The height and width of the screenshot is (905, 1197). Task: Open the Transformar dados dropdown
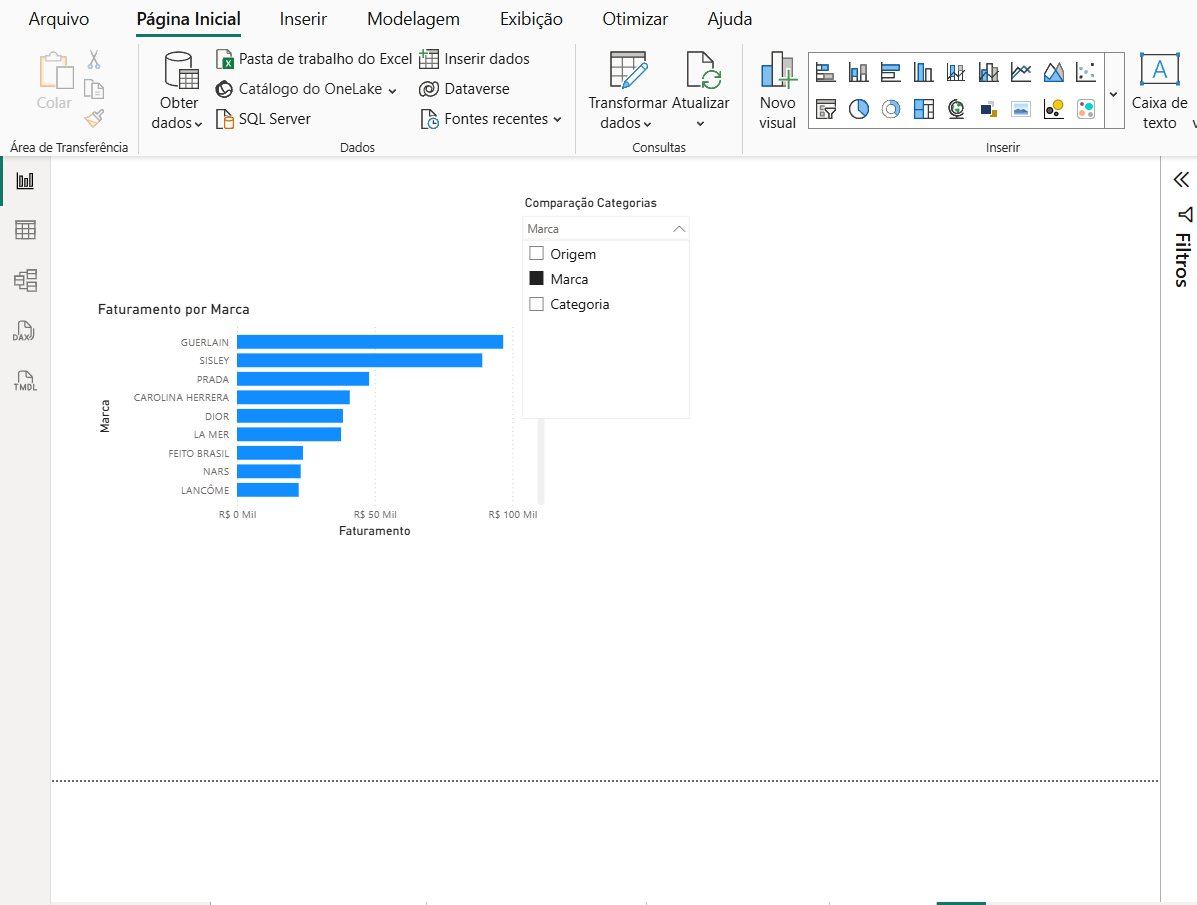626,112
